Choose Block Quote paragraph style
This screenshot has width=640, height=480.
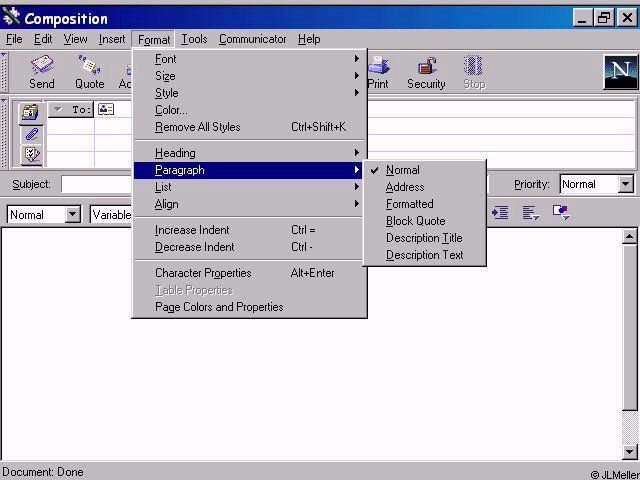tap(424, 221)
